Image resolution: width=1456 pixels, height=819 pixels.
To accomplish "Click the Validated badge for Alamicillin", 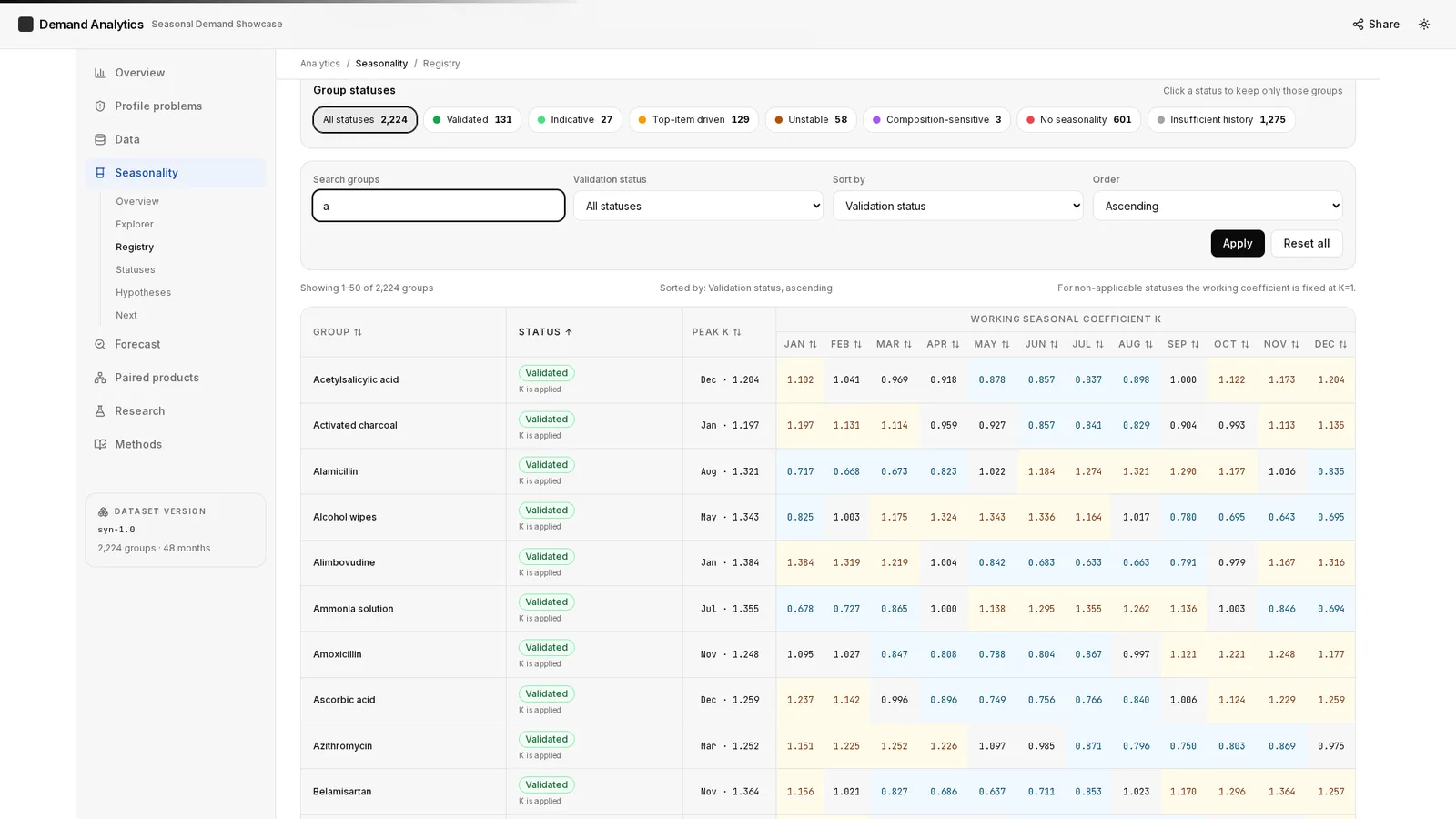I will point(547,465).
